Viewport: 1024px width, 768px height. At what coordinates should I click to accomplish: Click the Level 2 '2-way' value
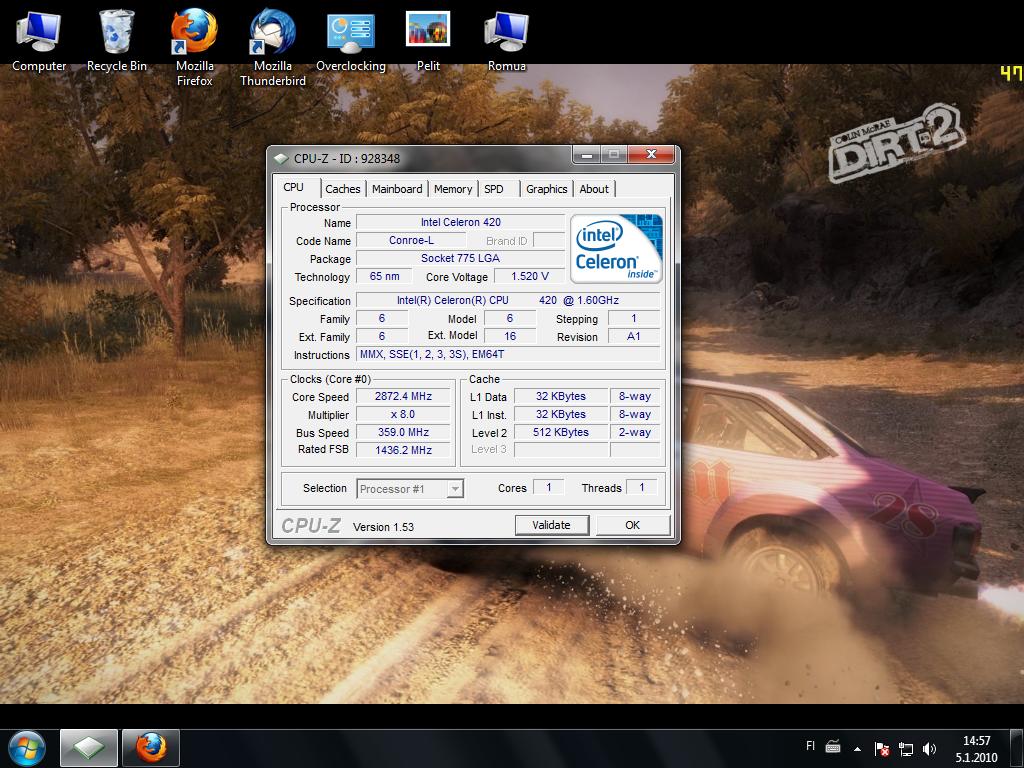tap(635, 432)
